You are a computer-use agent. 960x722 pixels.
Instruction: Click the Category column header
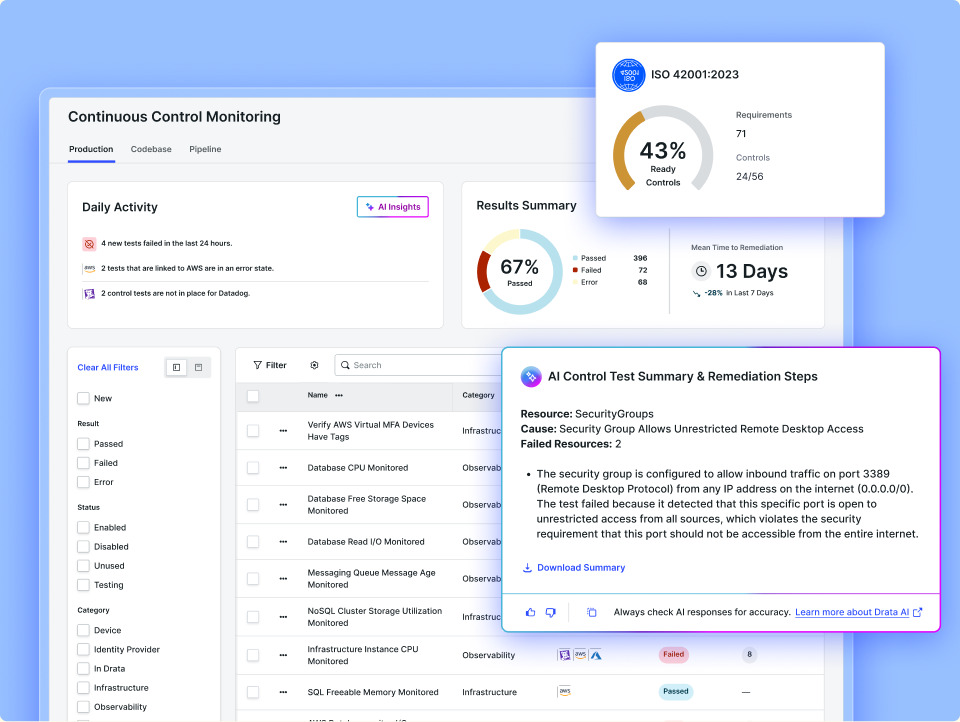pyautogui.click(x=478, y=395)
